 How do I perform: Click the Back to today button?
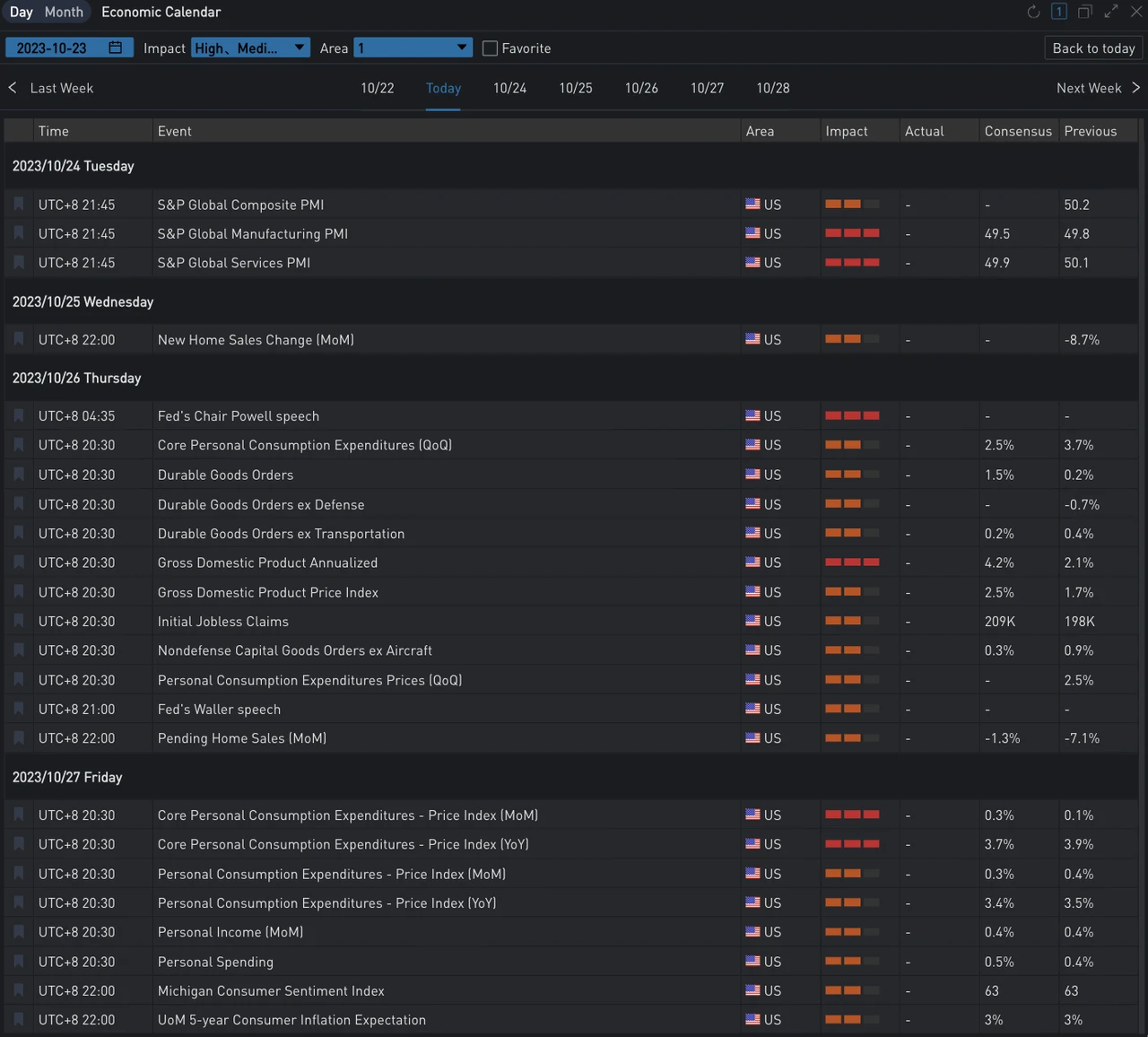point(1093,48)
